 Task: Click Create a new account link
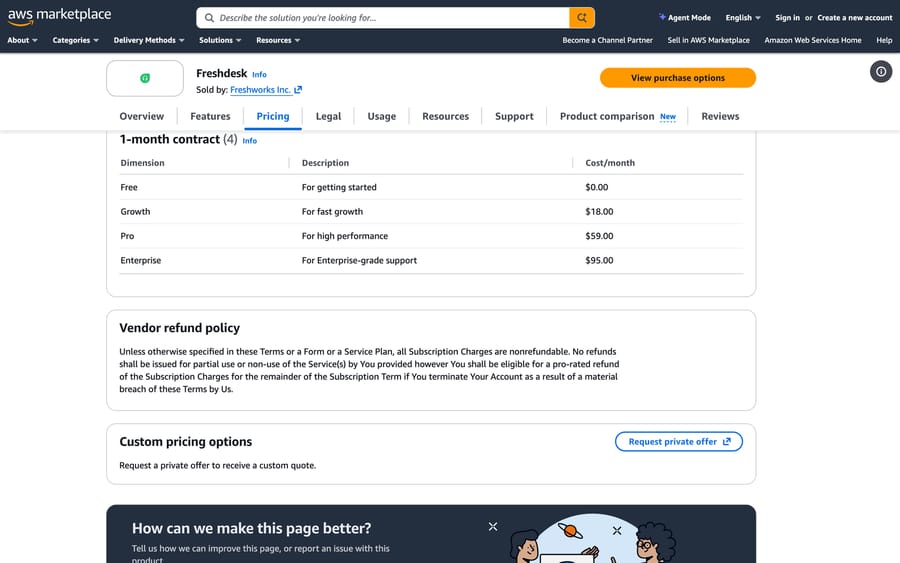point(855,18)
